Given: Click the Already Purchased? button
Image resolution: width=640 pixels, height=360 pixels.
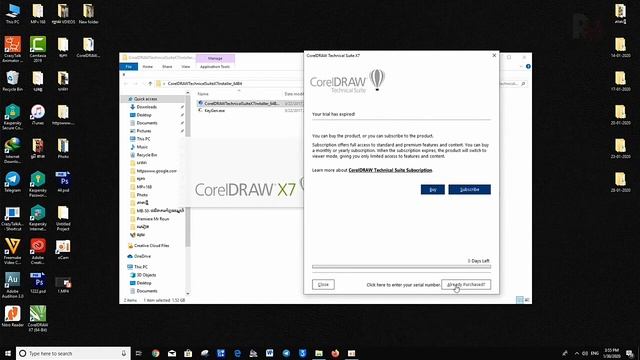Looking at the screenshot, I should pos(466,284).
